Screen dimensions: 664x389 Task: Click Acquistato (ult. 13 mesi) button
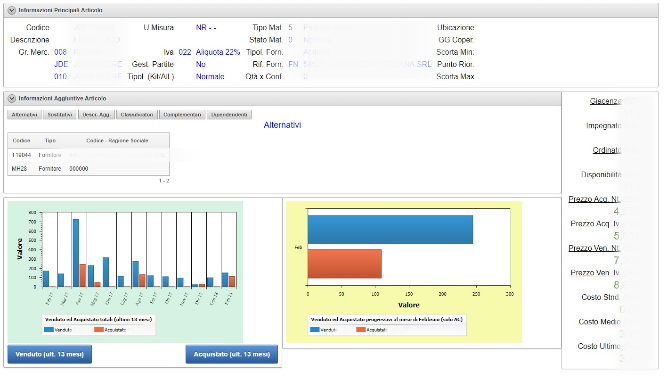pyautogui.click(x=232, y=354)
